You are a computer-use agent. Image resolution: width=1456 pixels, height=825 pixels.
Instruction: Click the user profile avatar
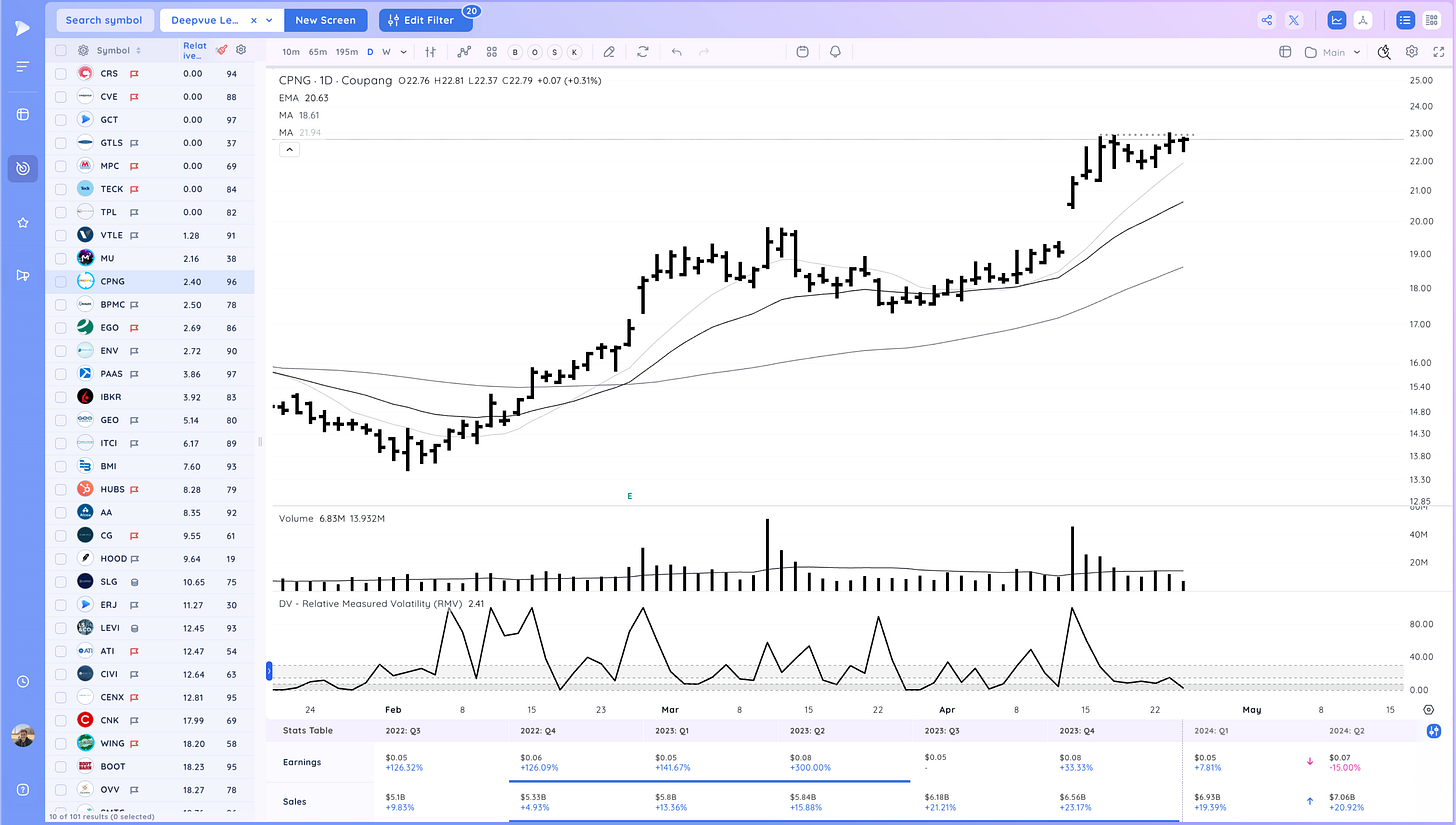tap(22, 737)
